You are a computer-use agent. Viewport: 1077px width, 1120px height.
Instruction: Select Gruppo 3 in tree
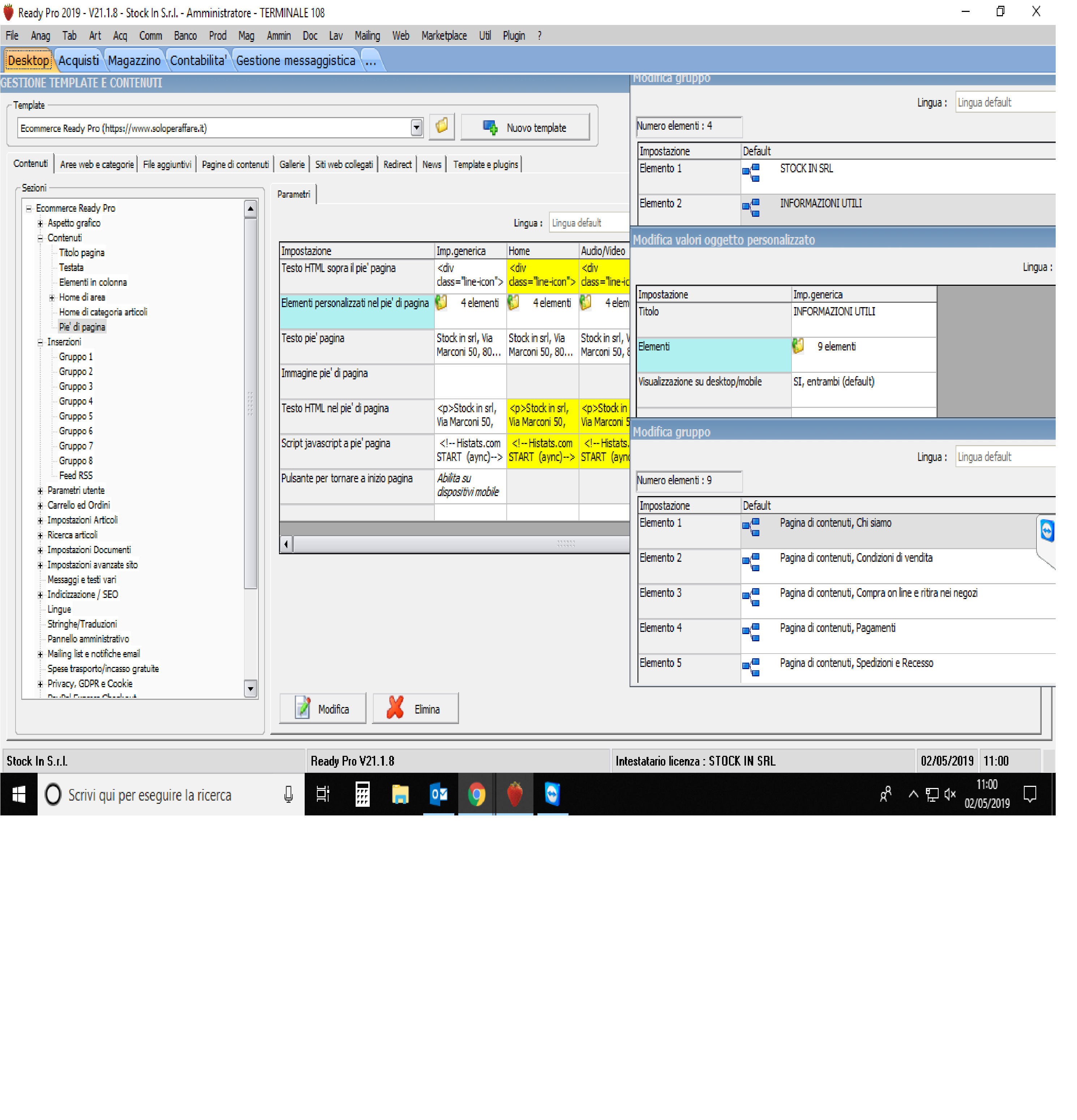click(76, 386)
